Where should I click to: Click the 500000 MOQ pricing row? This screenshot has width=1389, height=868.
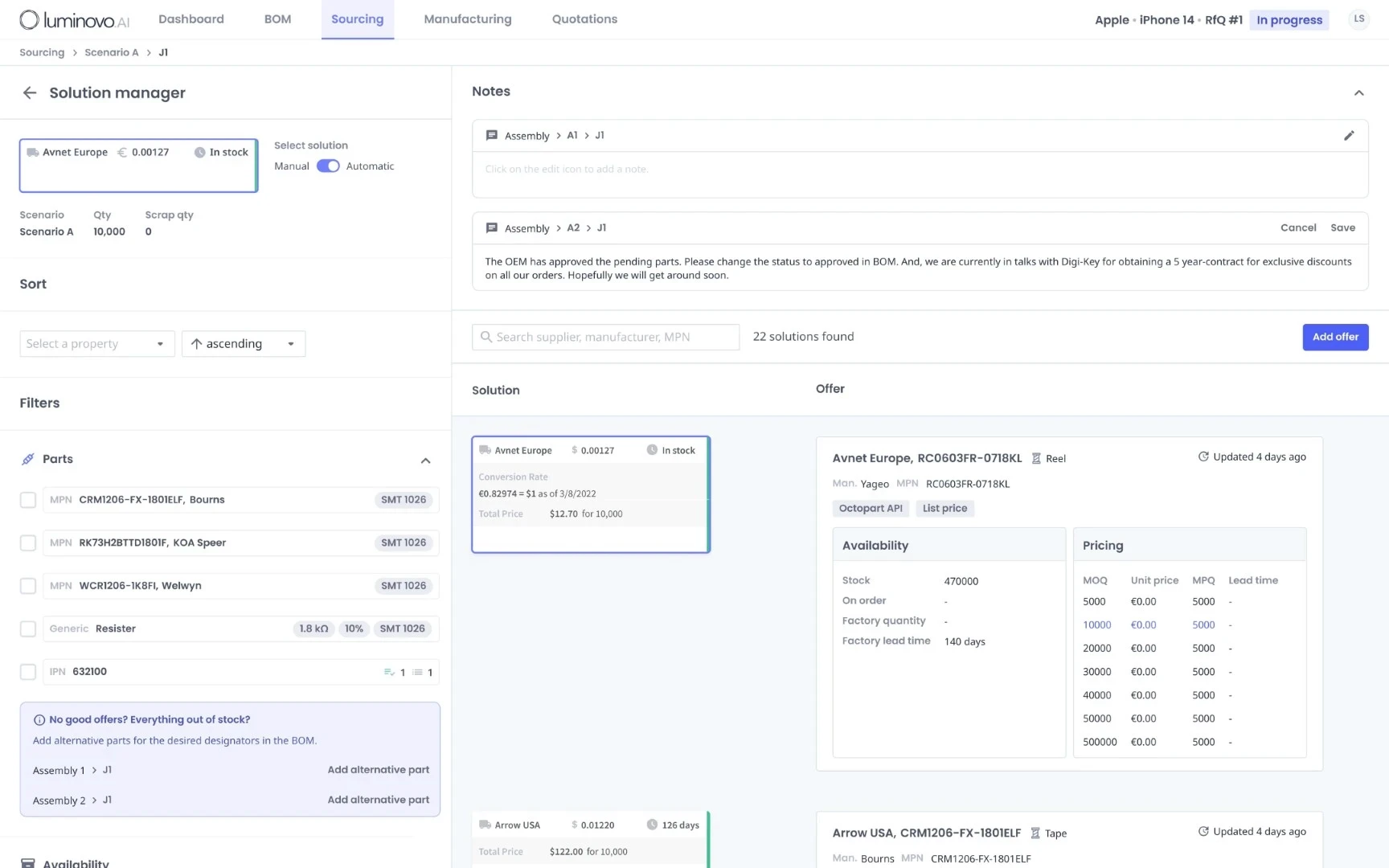pos(1189,743)
